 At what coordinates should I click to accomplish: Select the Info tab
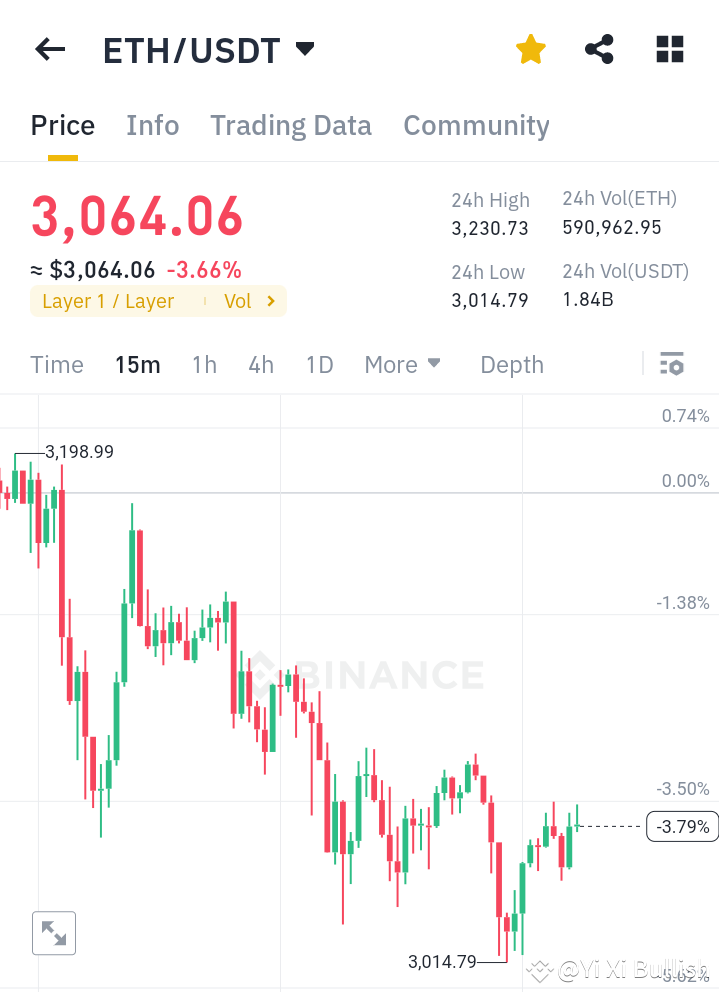click(x=152, y=125)
